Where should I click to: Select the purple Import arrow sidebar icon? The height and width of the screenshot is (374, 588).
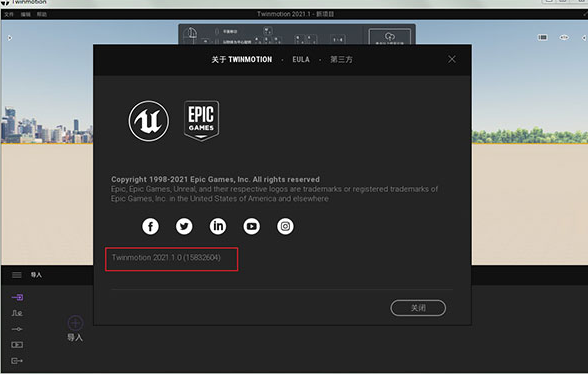[17, 297]
